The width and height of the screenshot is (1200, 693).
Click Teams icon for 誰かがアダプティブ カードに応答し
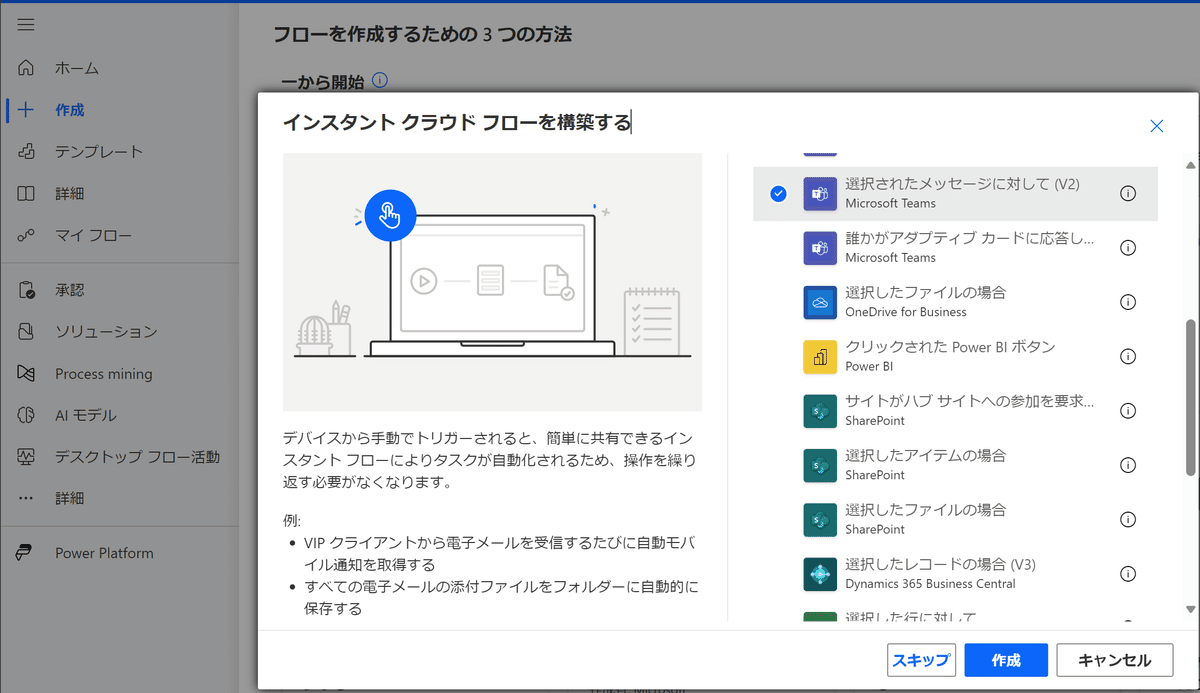click(820, 248)
